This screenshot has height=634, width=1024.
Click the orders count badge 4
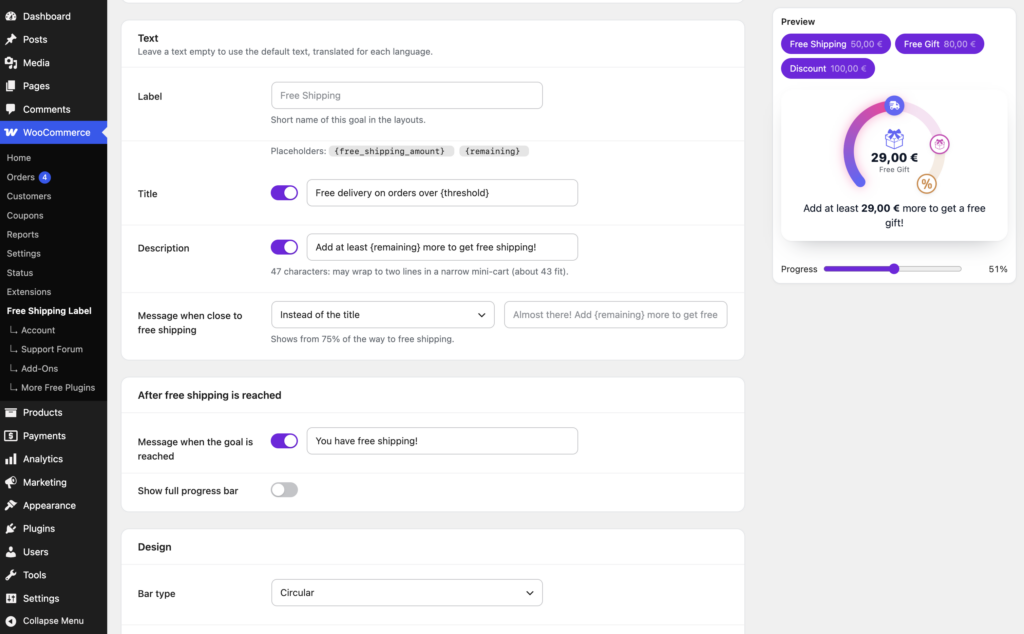pyautogui.click(x=44, y=177)
